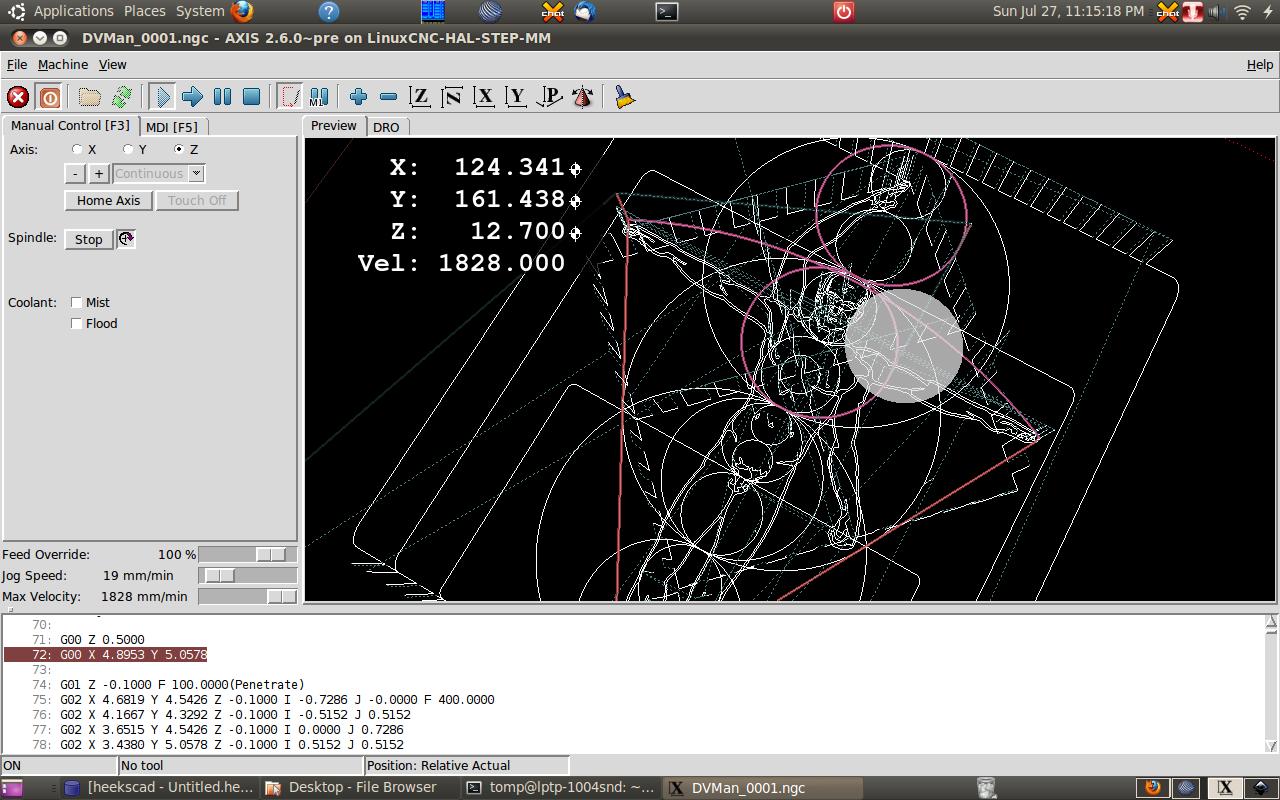1280x800 pixels.
Task: Pause program execution
Action: pos(222,97)
